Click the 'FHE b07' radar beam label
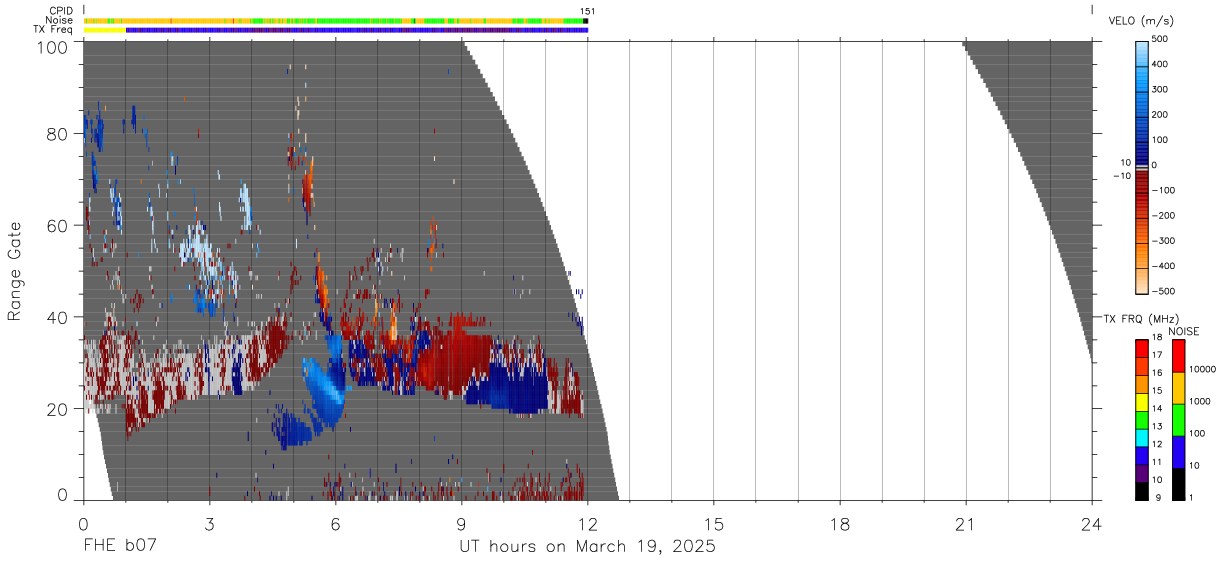Viewport: 1228px width, 567px height. pos(120,546)
